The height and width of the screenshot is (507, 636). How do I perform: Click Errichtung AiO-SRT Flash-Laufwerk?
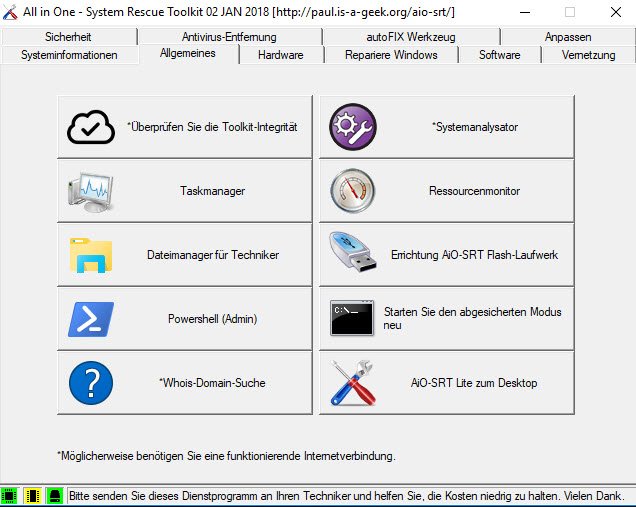coord(447,255)
